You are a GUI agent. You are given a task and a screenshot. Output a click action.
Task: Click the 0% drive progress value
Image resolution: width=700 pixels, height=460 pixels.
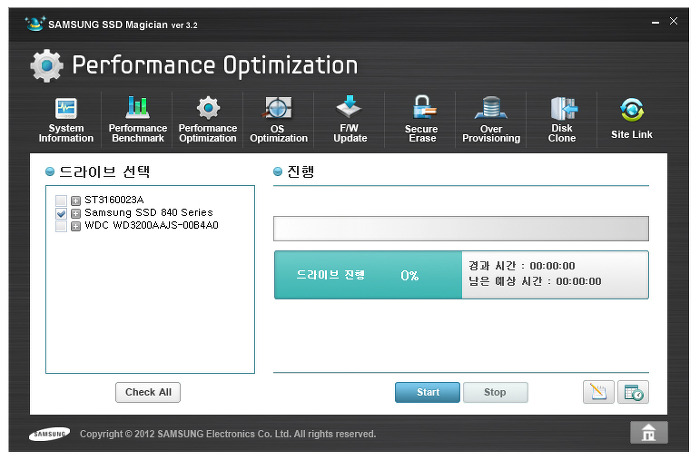pos(409,275)
